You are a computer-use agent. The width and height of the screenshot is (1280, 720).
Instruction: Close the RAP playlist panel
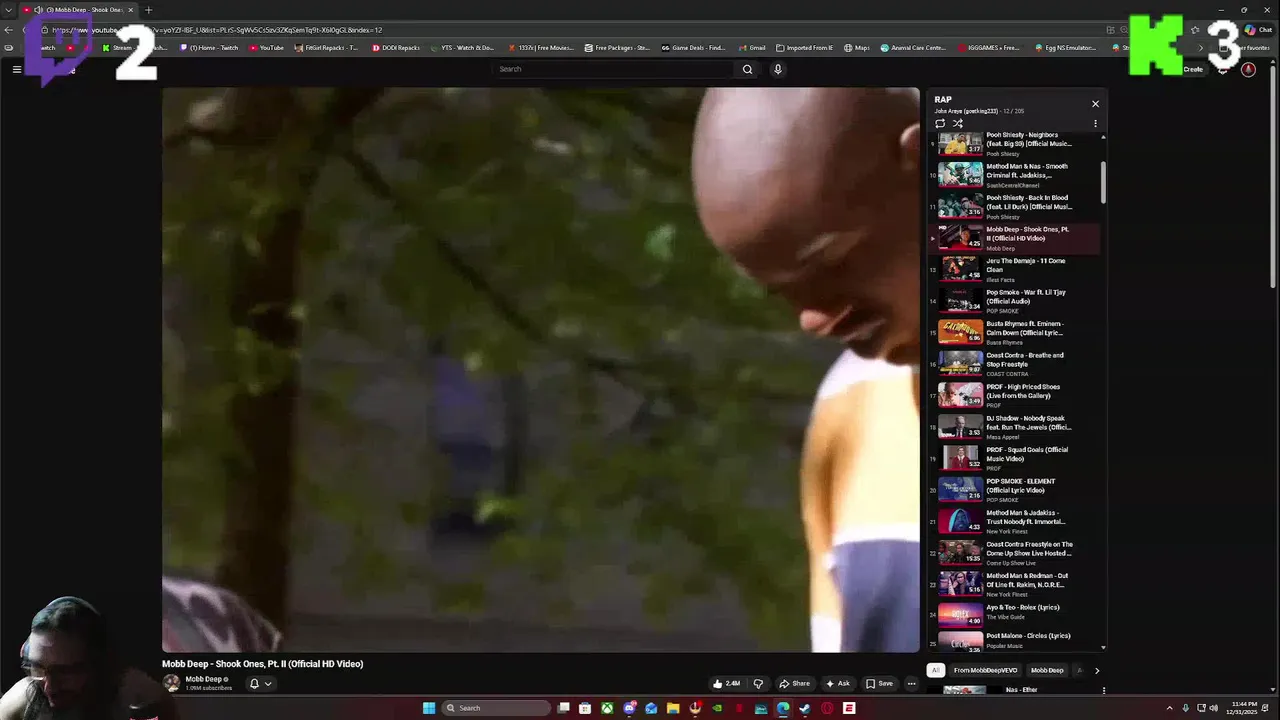pos(1095,104)
